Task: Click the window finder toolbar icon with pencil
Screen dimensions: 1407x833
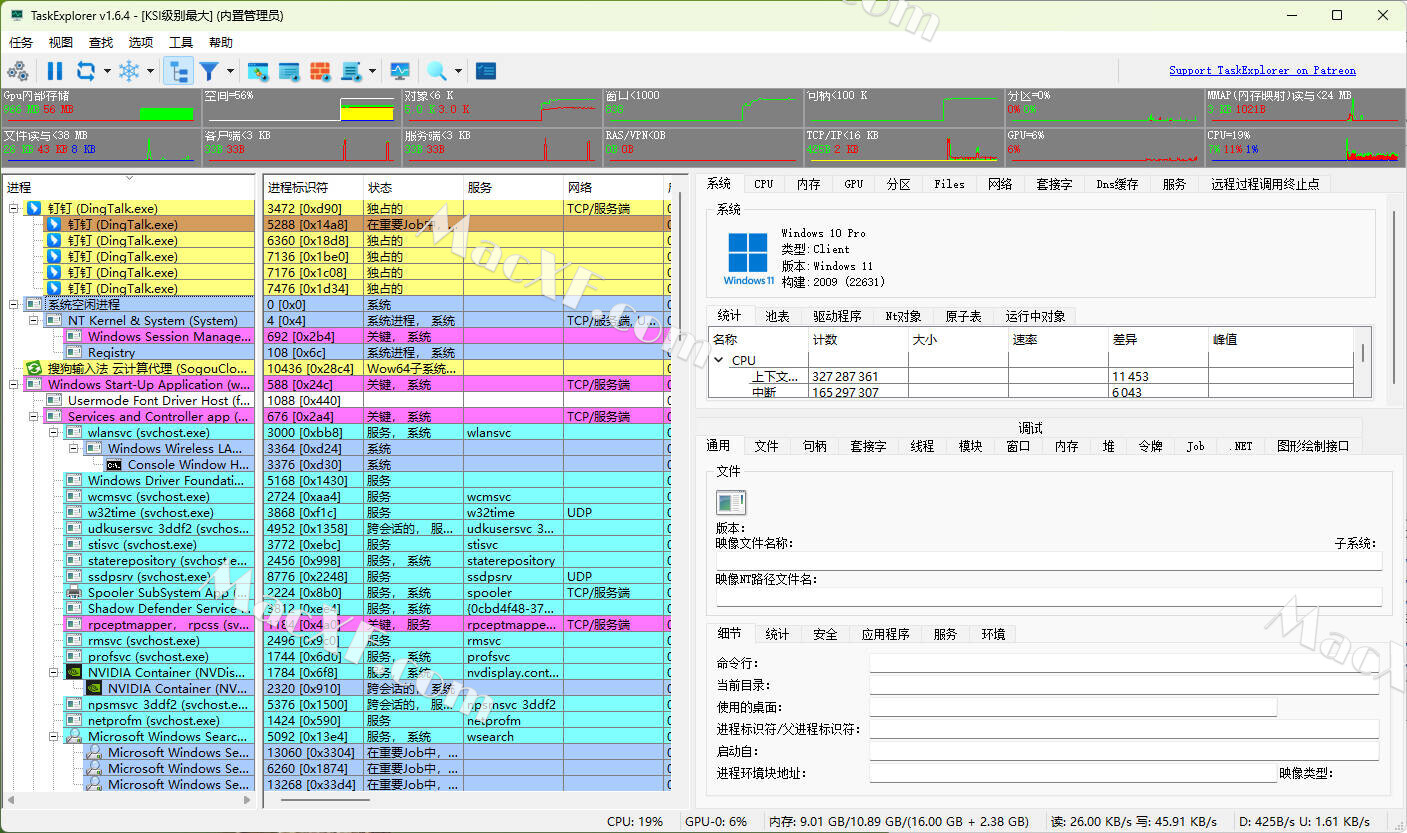Action: [258, 71]
